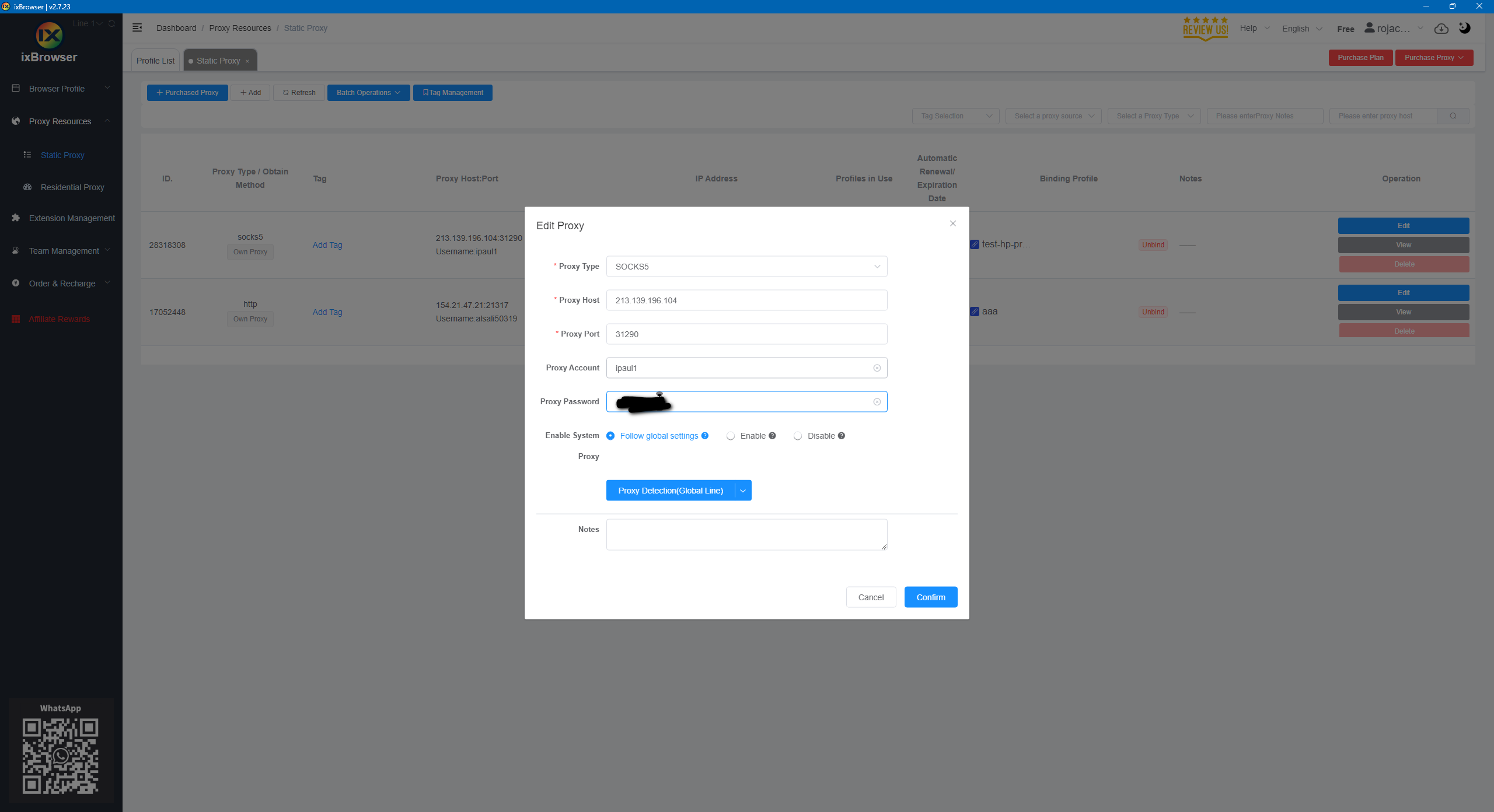Click the Notes text area
Screen dimensions: 1494x812
746,534
